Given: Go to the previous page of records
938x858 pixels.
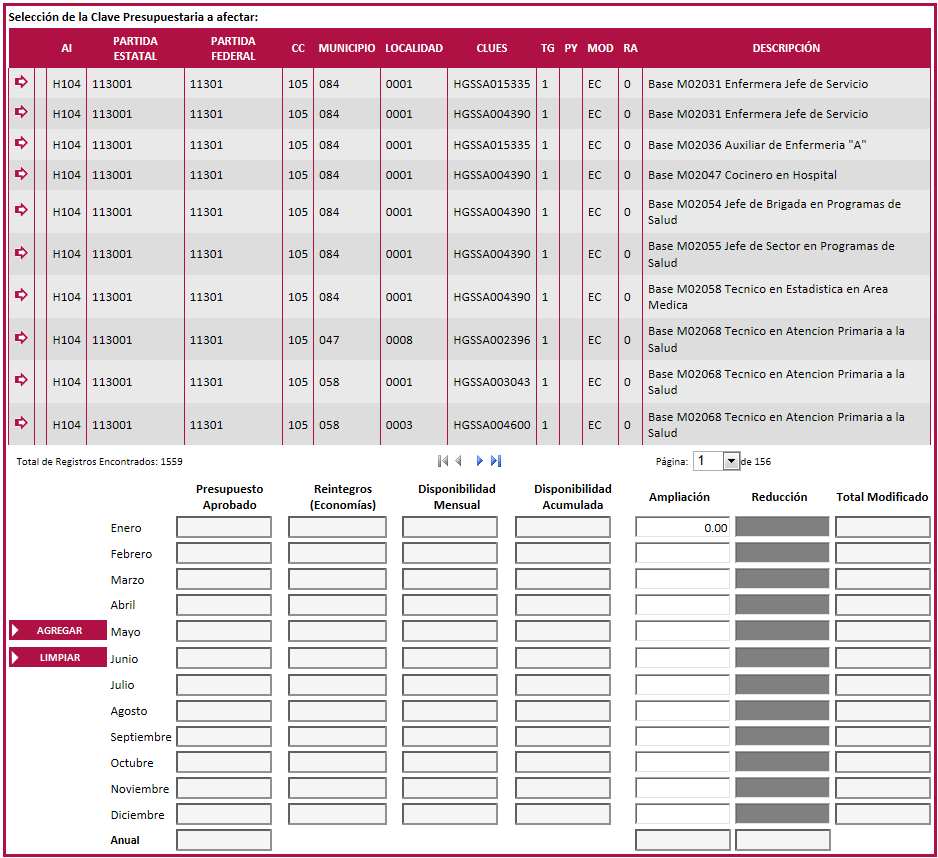Looking at the screenshot, I should click(x=458, y=461).
